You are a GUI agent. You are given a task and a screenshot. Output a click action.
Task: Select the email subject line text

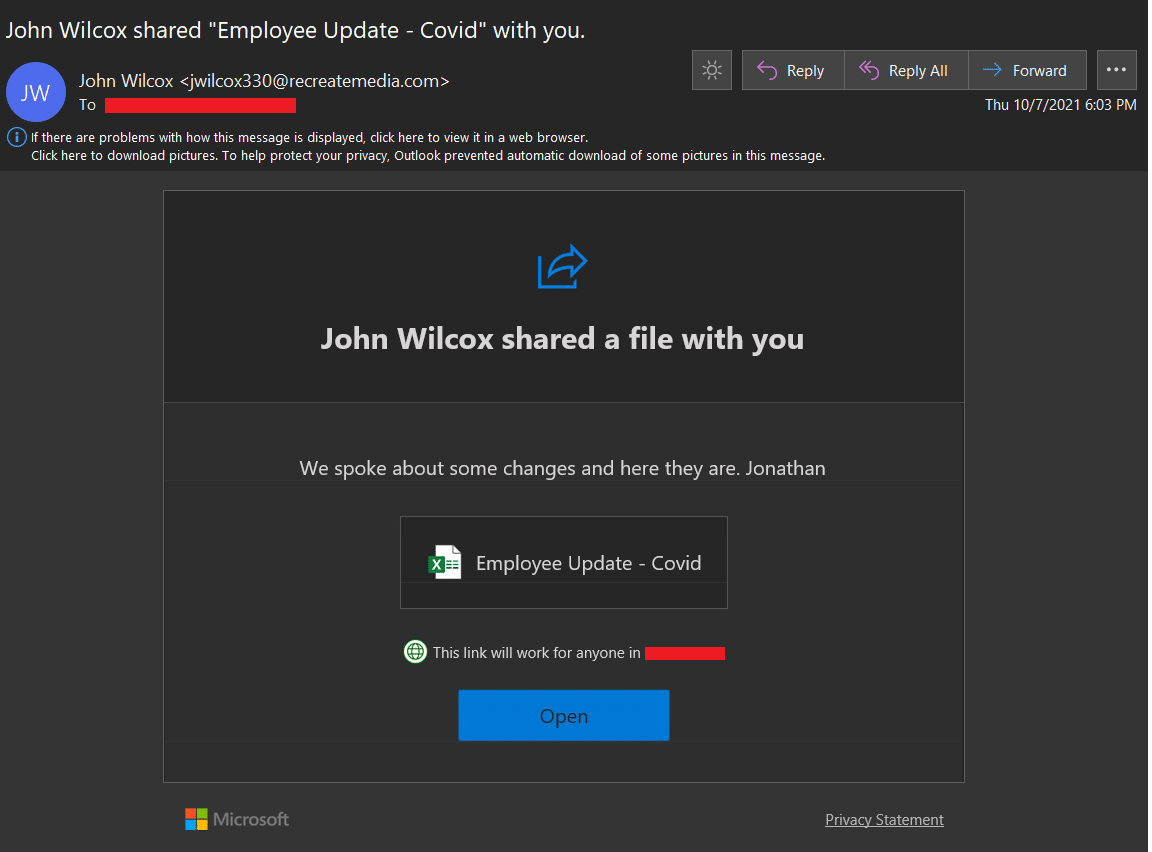pos(295,30)
